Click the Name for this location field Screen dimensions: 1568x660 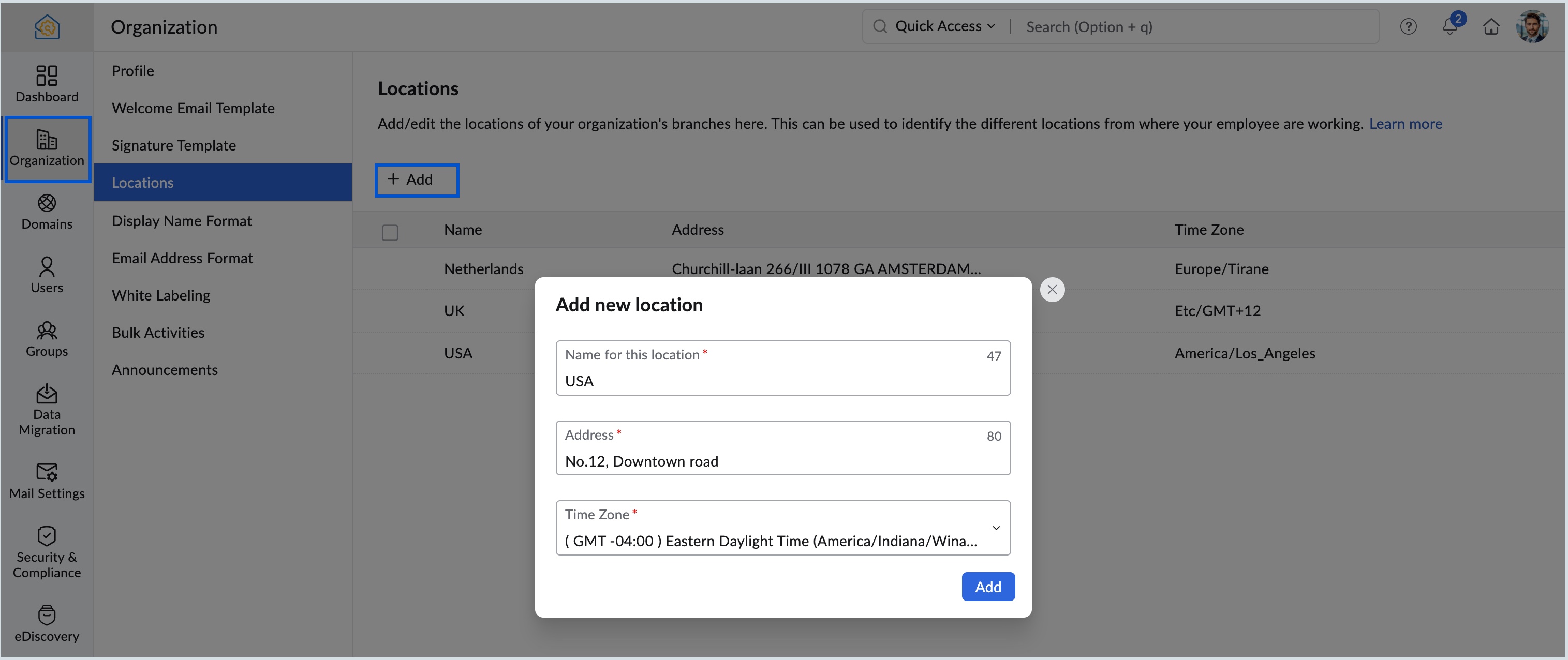pyautogui.click(x=782, y=381)
